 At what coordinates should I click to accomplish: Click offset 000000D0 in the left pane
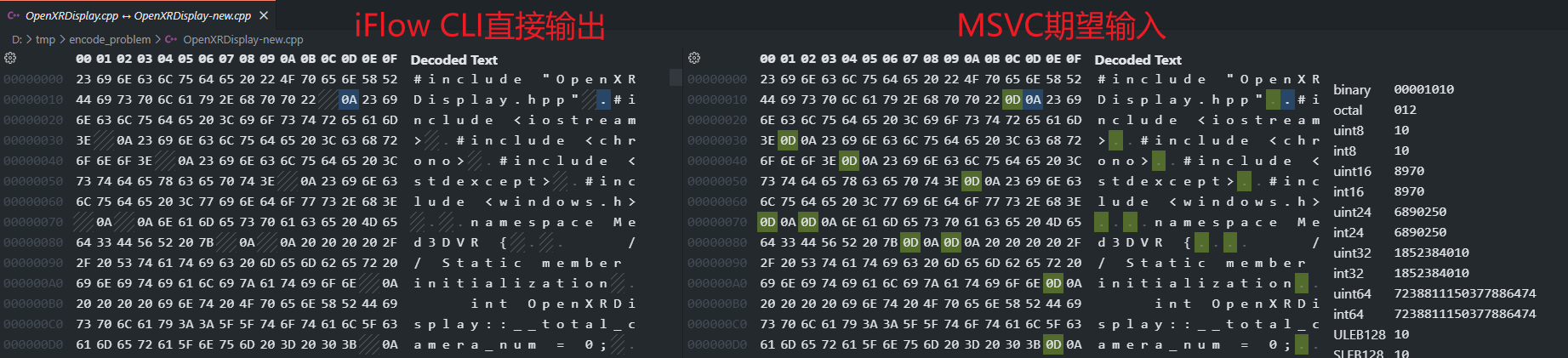[33, 344]
